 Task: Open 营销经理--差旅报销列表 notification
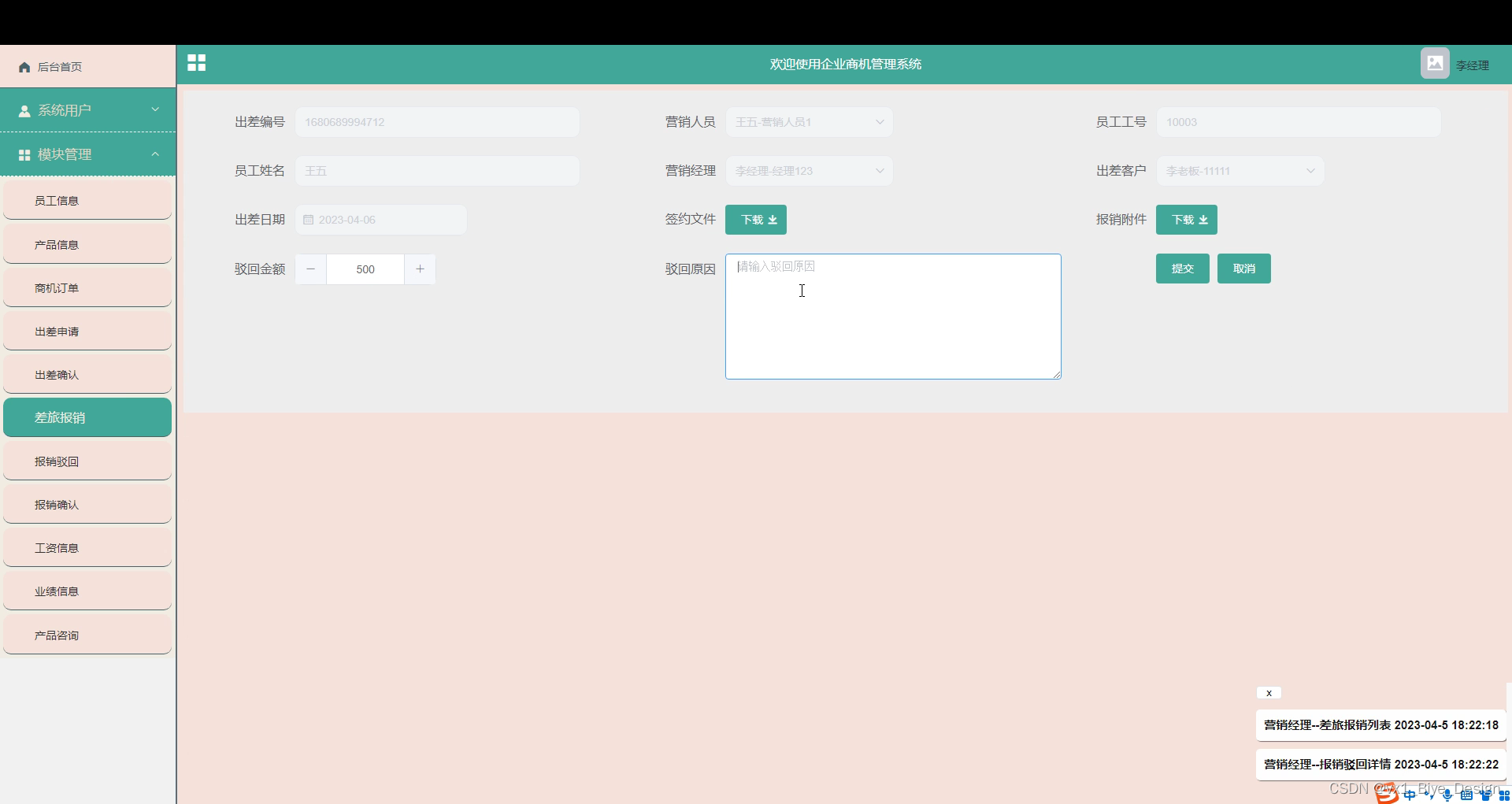coord(1381,725)
